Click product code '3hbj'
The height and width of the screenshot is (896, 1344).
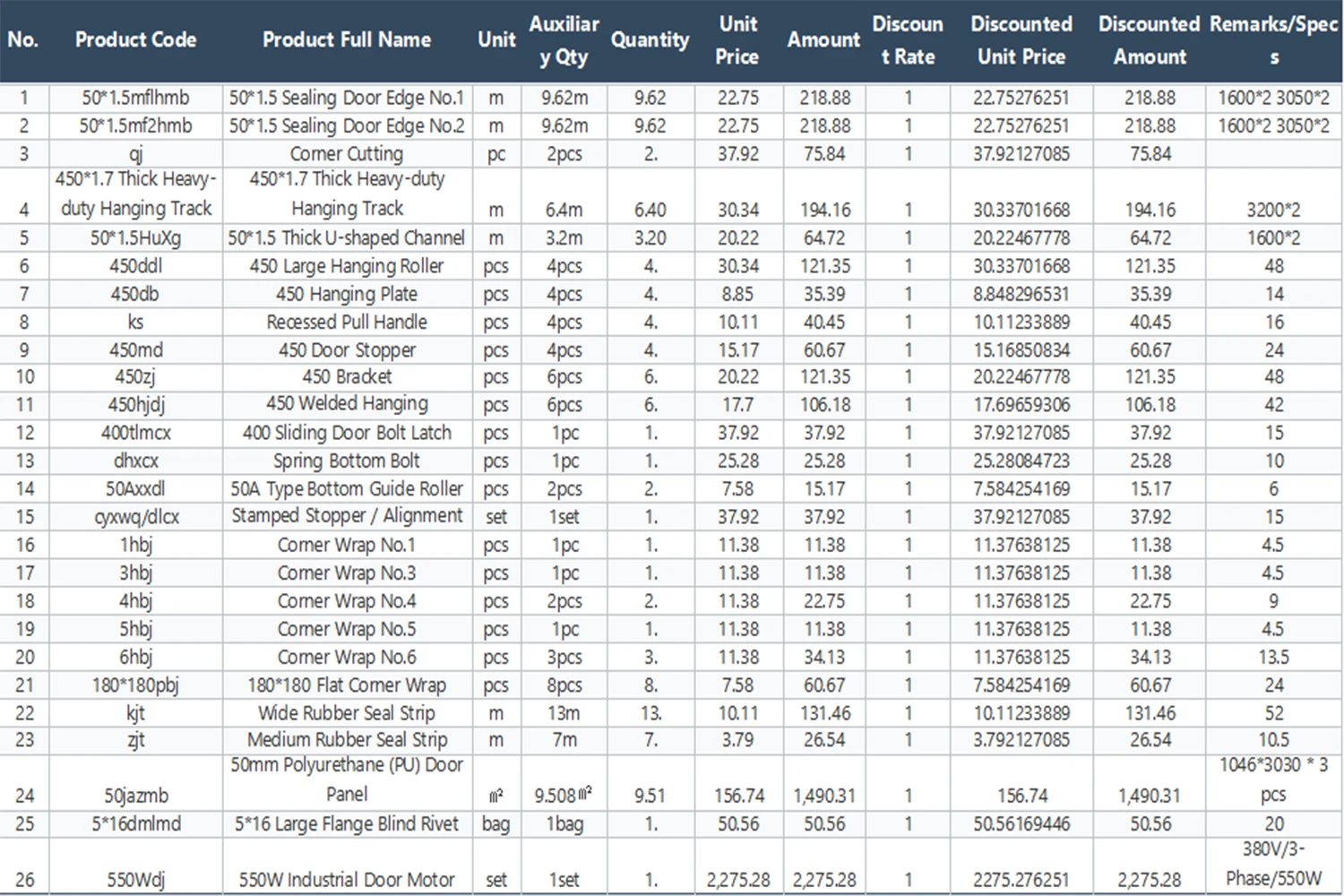[135, 573]
